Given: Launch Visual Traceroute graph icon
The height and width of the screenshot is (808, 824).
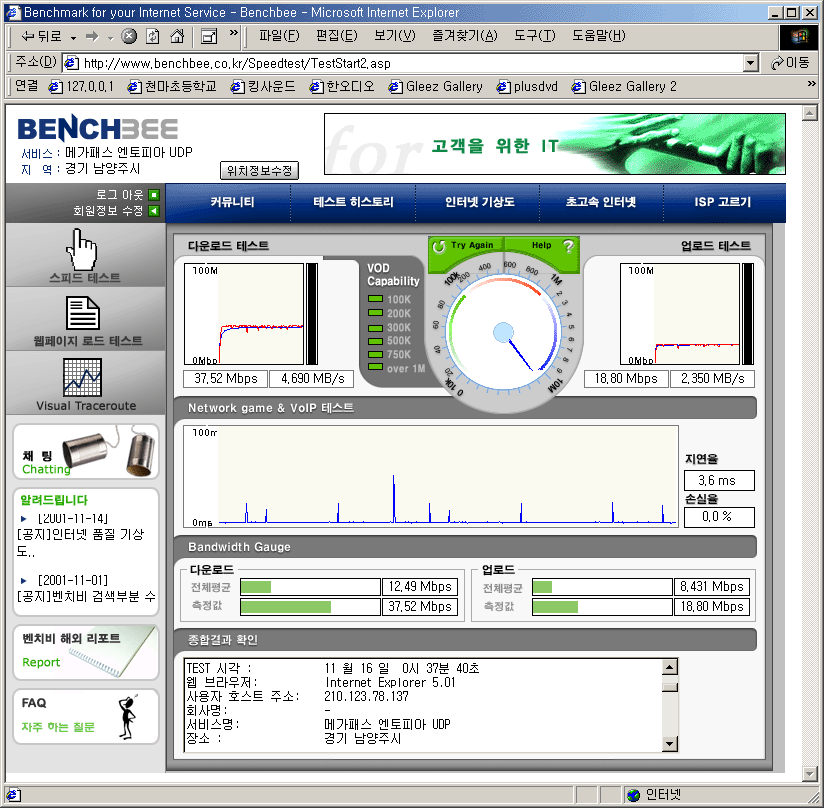Looking at the screenshot, I should (82, 378).
